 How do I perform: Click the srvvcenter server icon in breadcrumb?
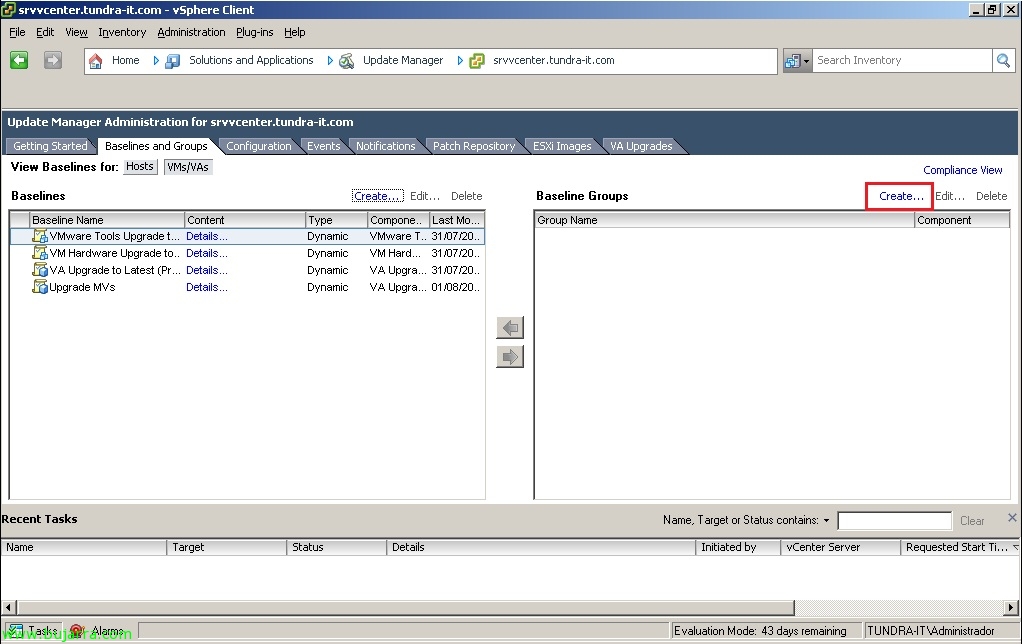pos(477,61)
